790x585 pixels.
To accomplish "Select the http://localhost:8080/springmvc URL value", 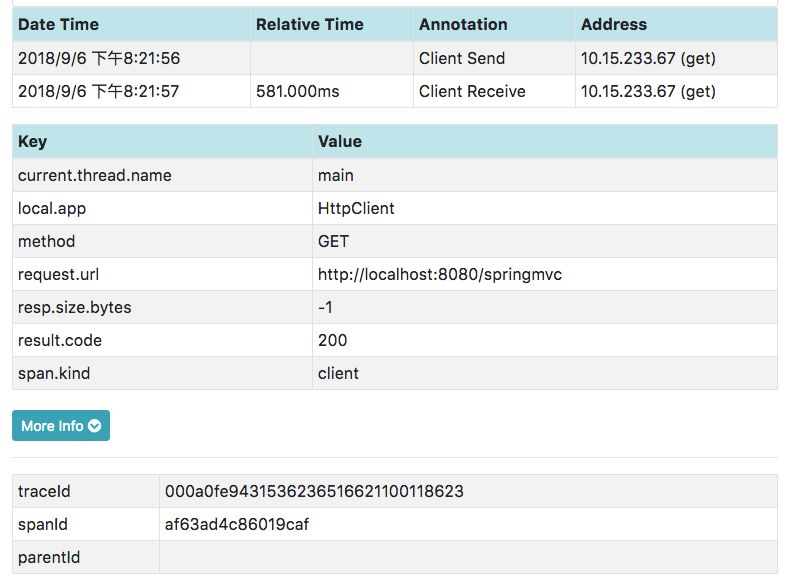I will pyautogui.click(x=440, y=275).
